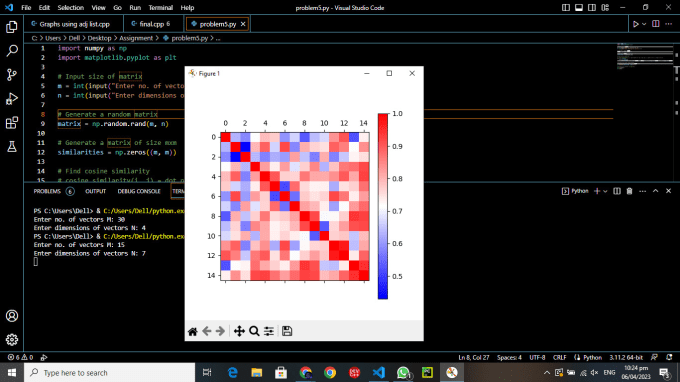This screenshot has height=382, width=680.
Task: Expand the Run Python file dropdown arrow
Action: (x=644, y=24)
